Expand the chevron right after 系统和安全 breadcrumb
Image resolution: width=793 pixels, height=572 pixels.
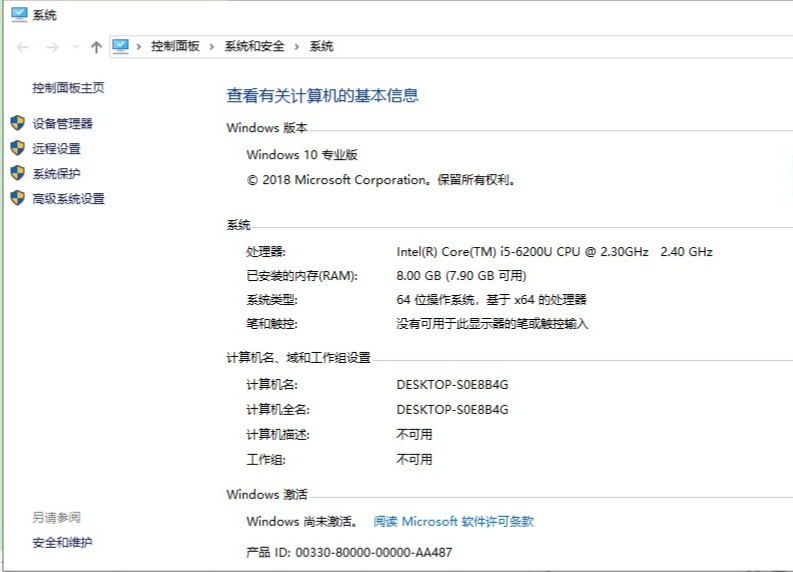297,47
